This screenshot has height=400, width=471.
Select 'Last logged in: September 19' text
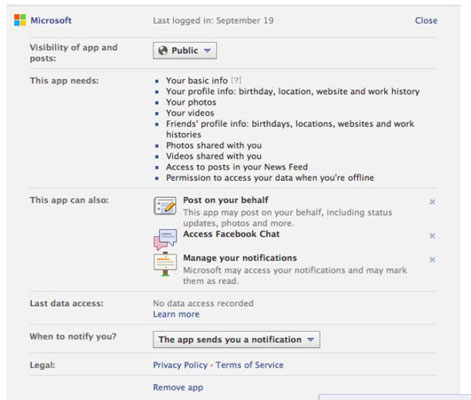[x=213, y=21]
